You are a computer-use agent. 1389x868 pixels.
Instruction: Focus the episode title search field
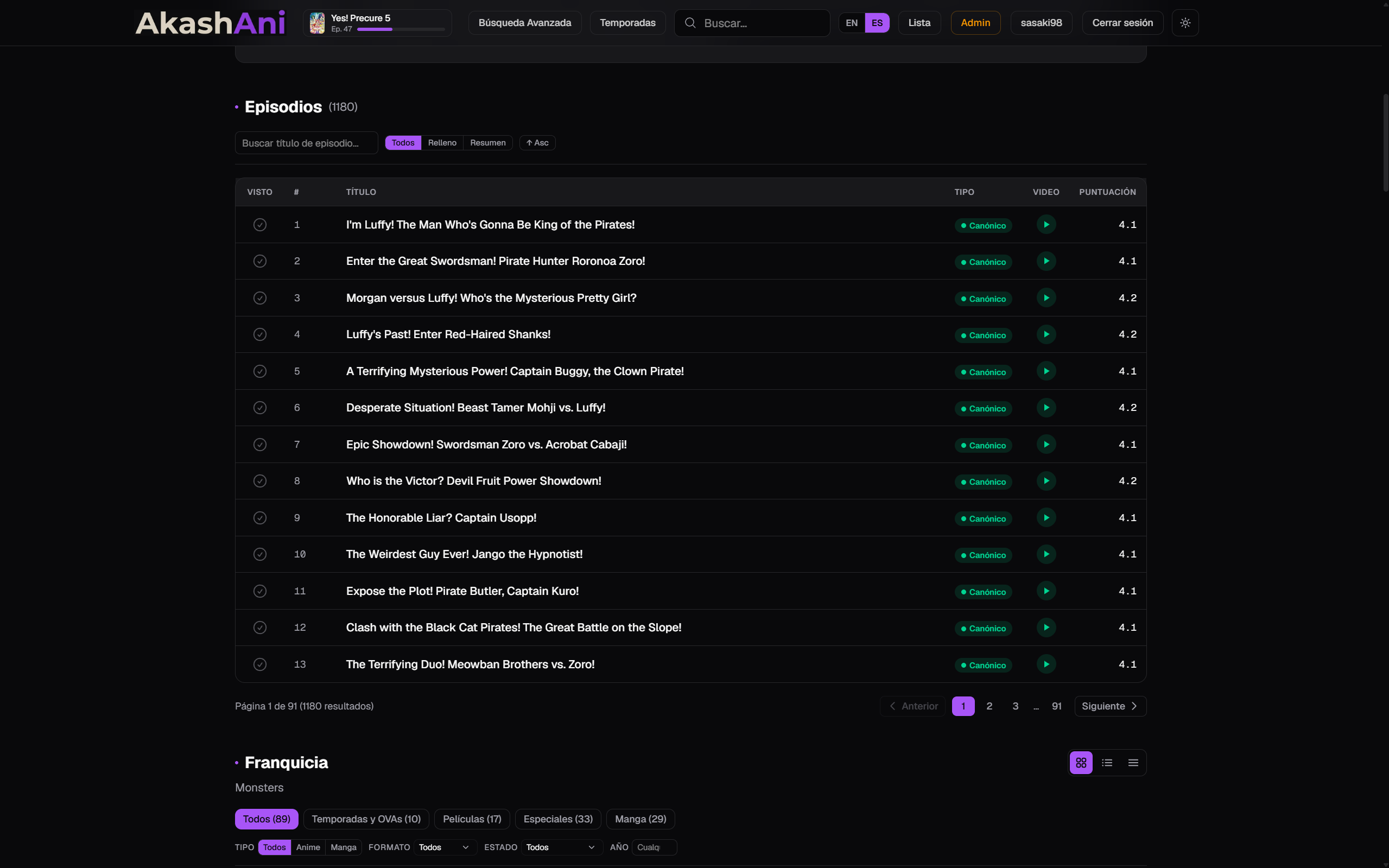click(x=306, y=143)
